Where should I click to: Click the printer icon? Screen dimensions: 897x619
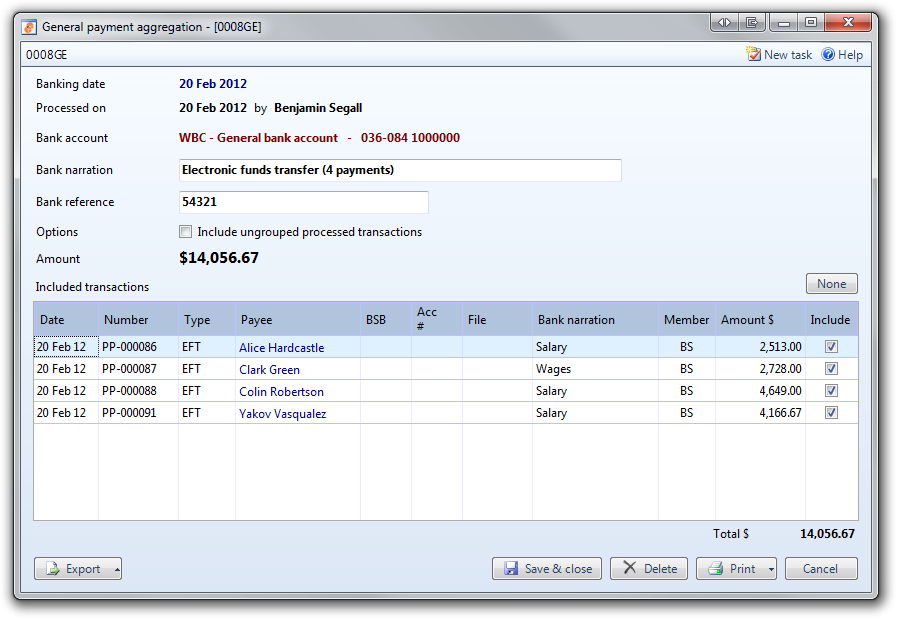(x=716, y=569)
